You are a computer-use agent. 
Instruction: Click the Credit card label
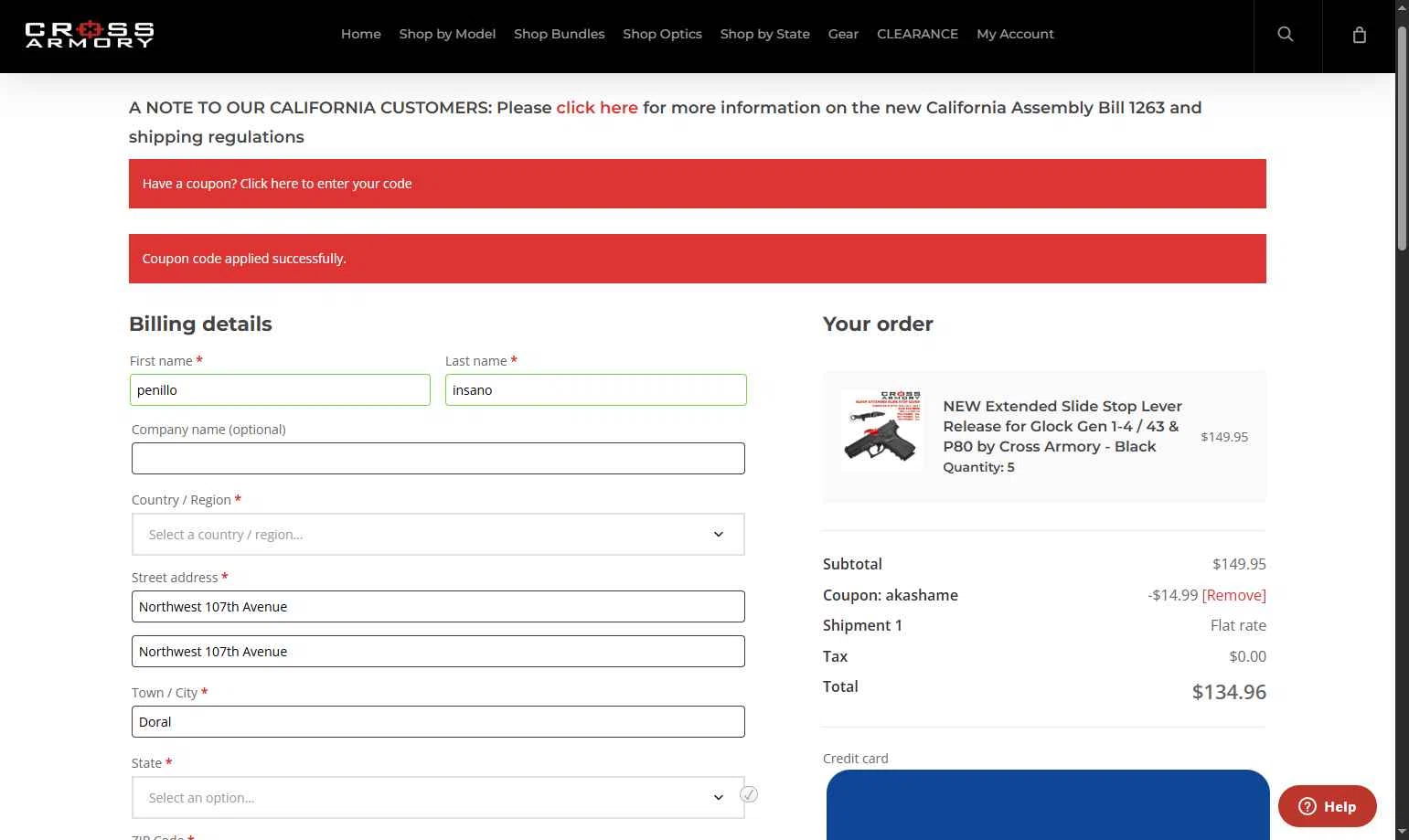855,759
